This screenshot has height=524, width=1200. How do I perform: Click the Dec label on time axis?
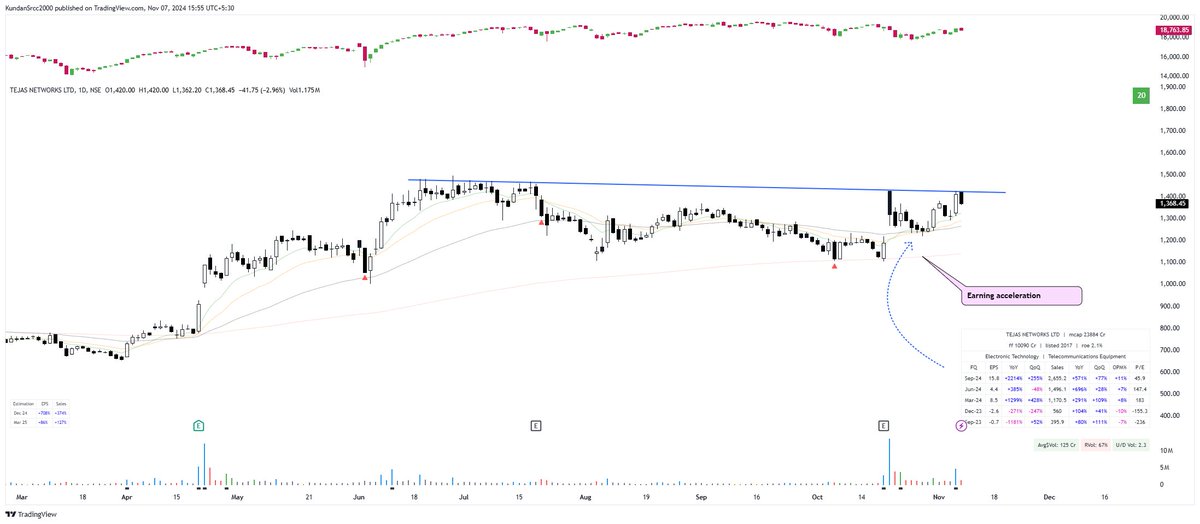point(1049,496)
